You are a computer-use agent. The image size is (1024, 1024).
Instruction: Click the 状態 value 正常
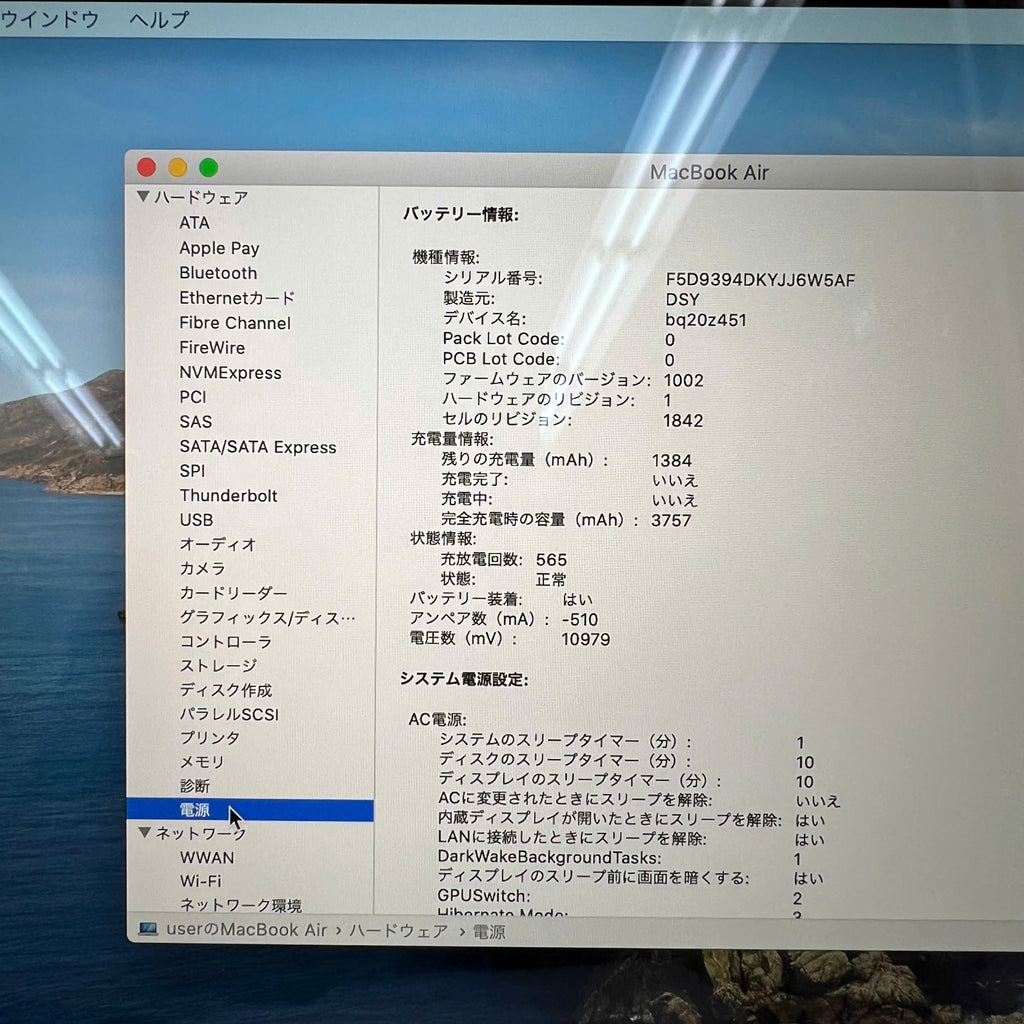coord(551,580)
